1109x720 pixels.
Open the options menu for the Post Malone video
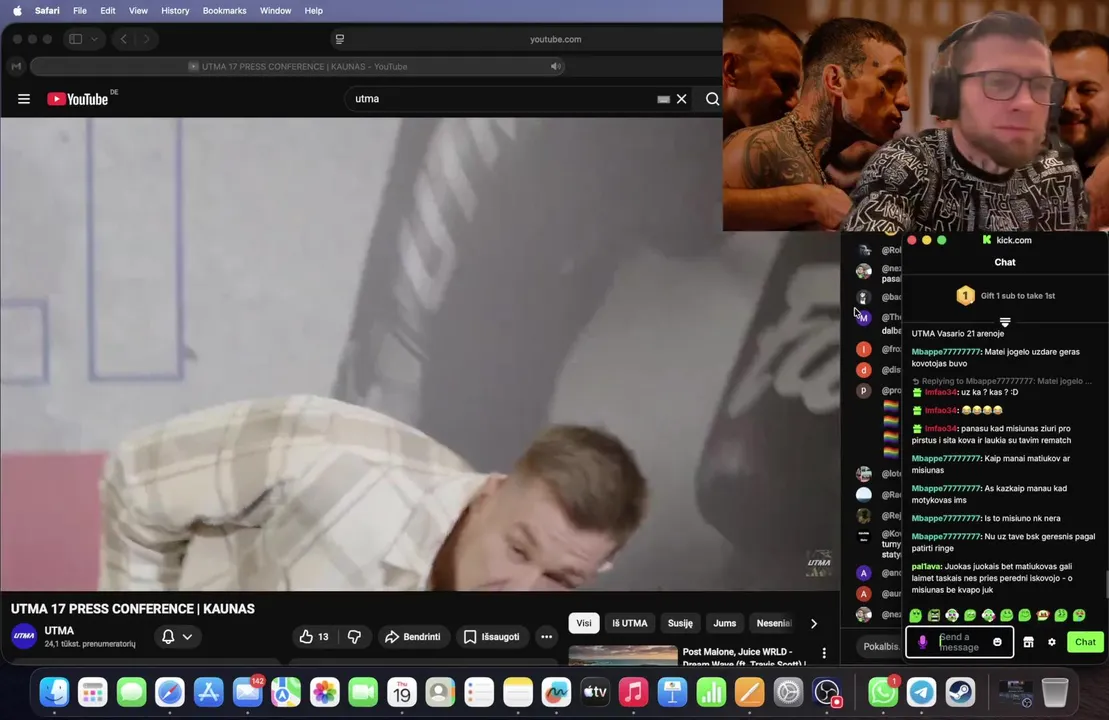pos(824,654)
